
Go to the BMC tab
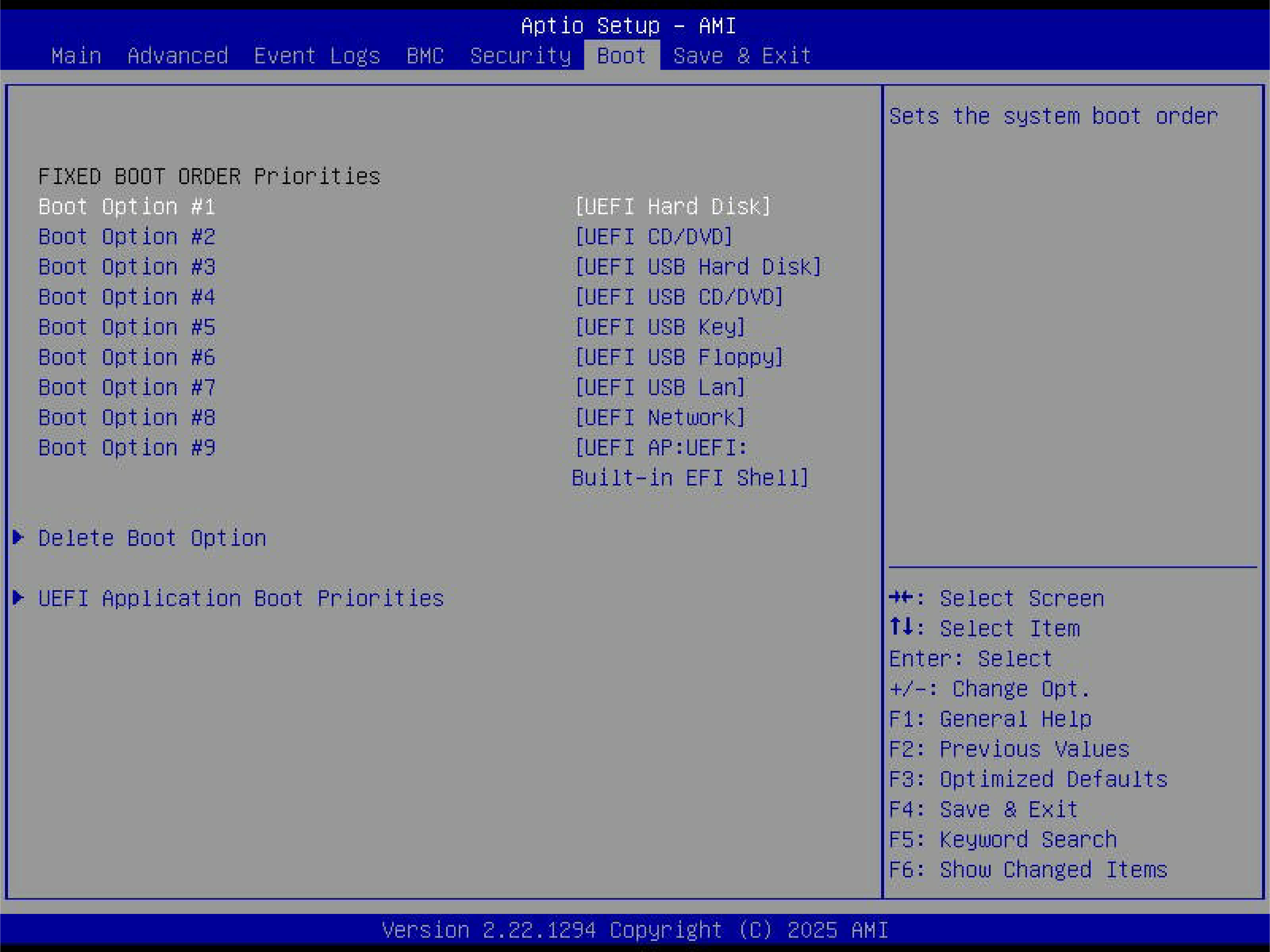pos(425,56)
